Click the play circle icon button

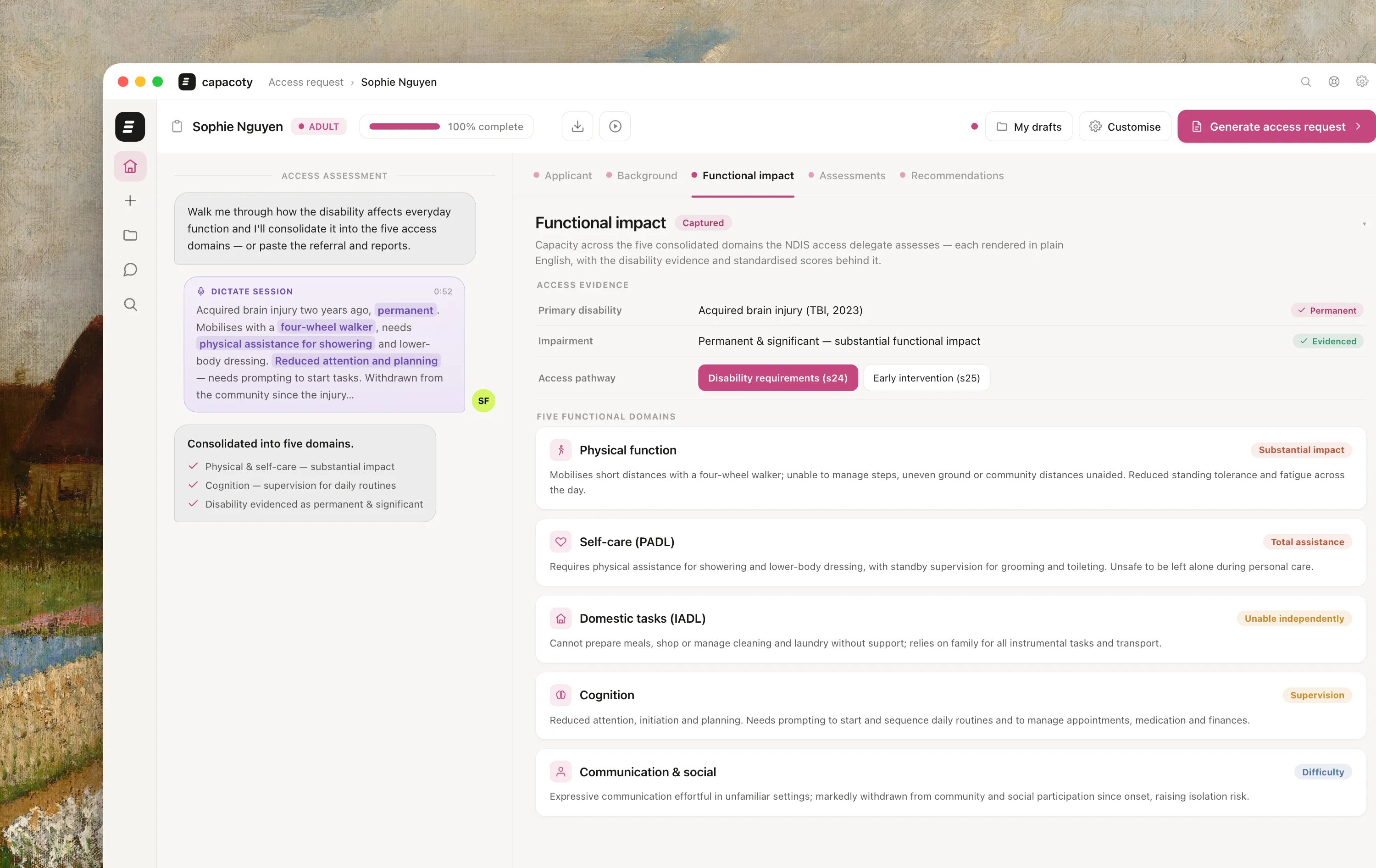[x=615, y=126]
